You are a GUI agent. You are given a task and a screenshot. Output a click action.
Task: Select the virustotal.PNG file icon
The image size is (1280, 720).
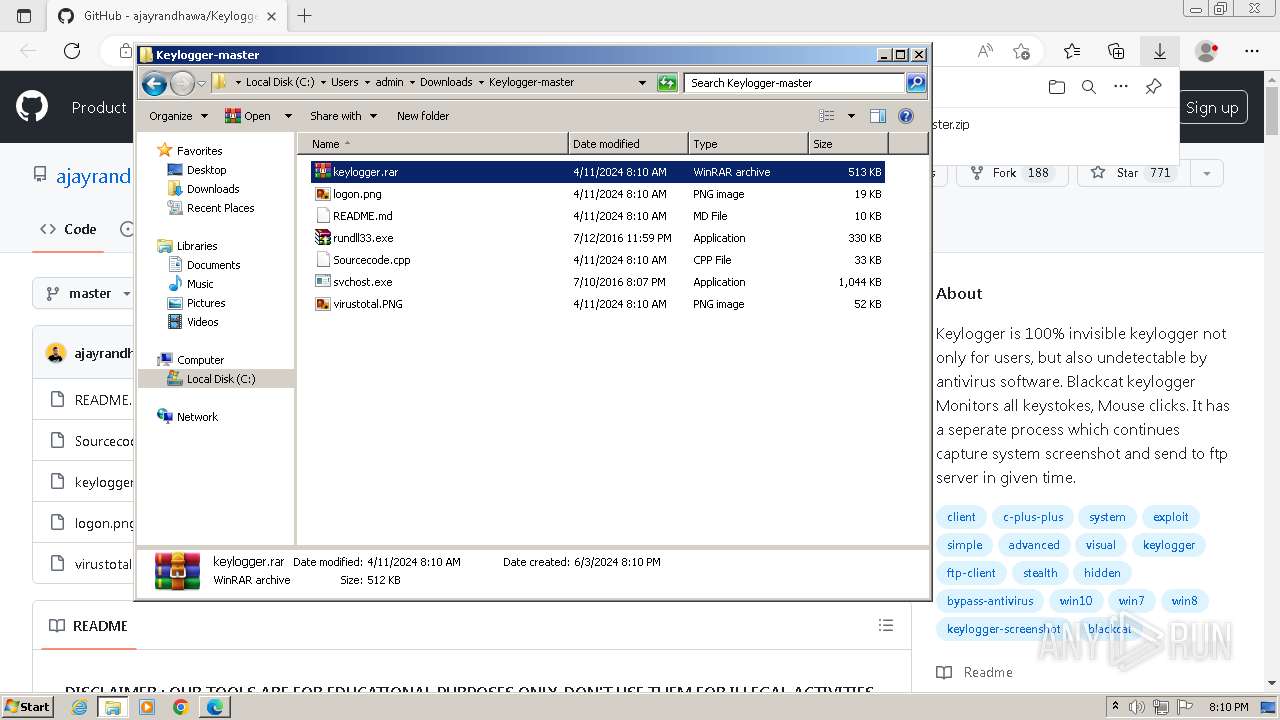pyautogui.click(x=322, y=304)
